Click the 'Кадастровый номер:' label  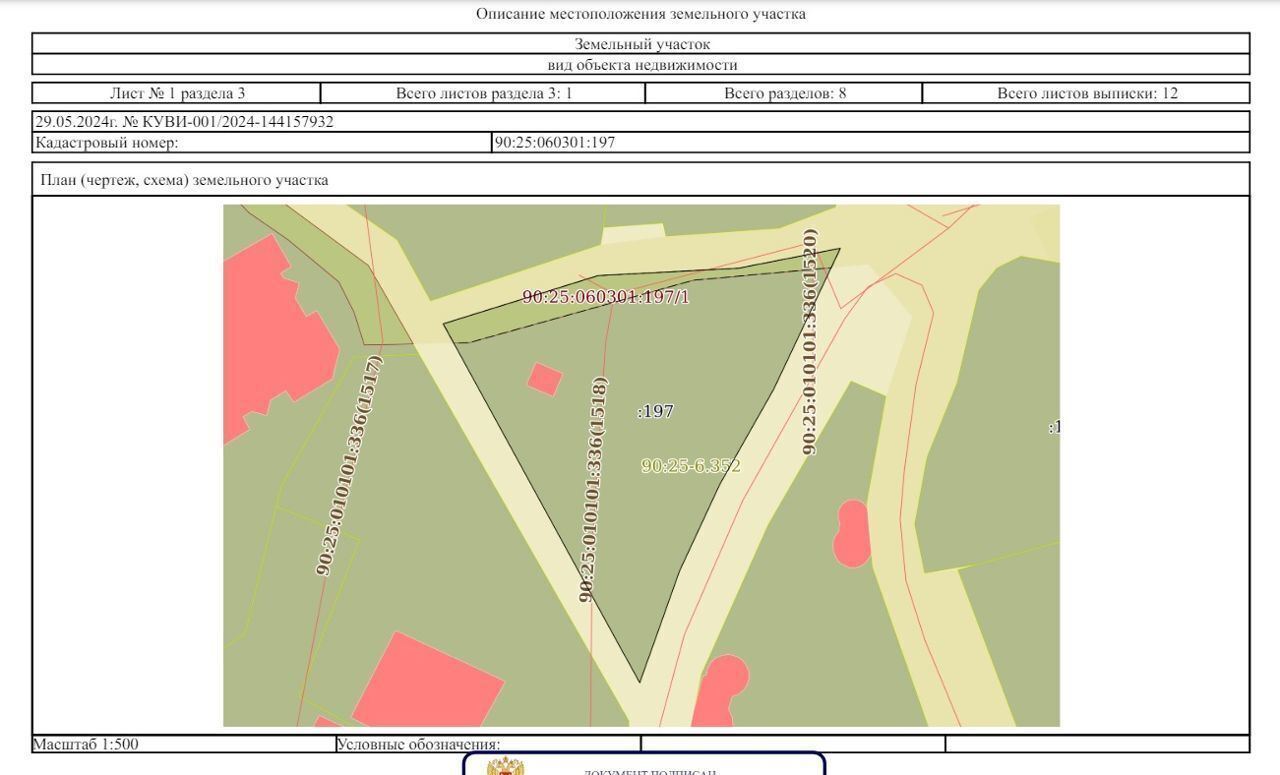coord(107,142)
